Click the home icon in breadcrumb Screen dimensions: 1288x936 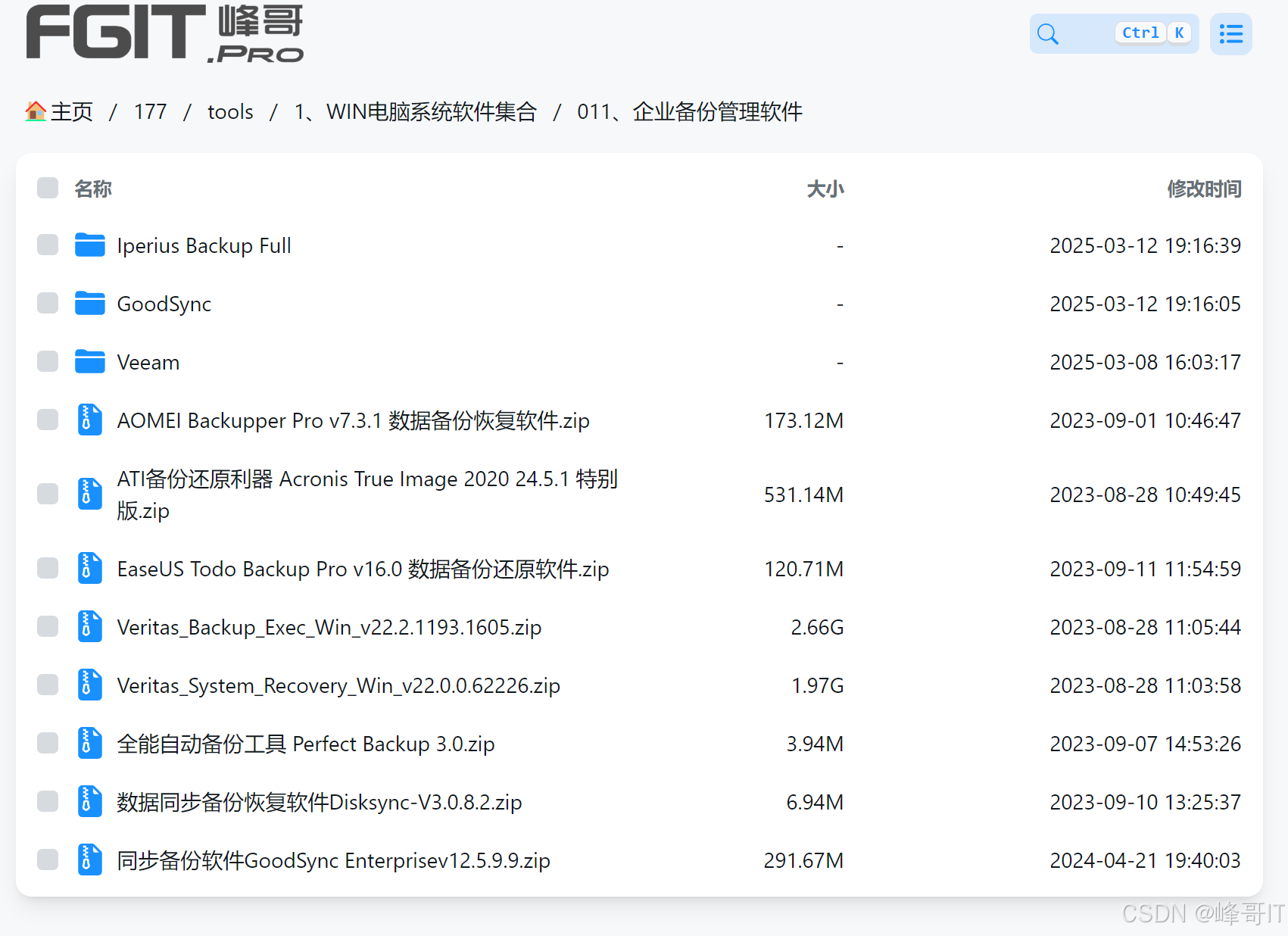(36, 111)
